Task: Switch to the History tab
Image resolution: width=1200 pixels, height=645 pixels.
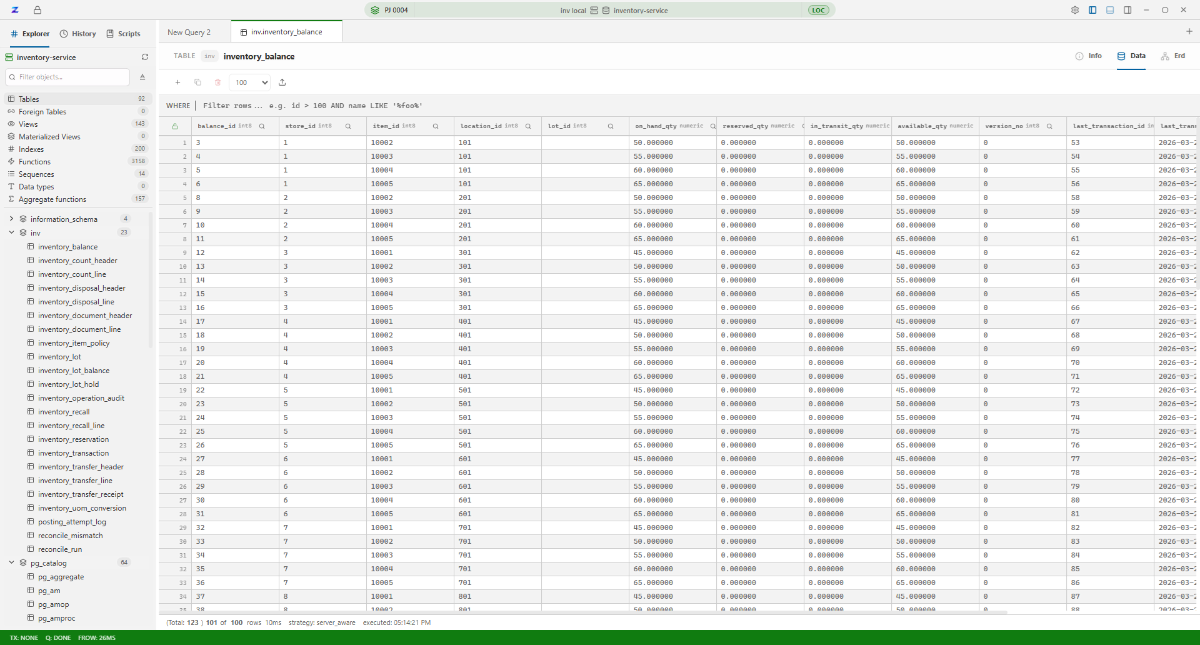Action: click(78, 33)
